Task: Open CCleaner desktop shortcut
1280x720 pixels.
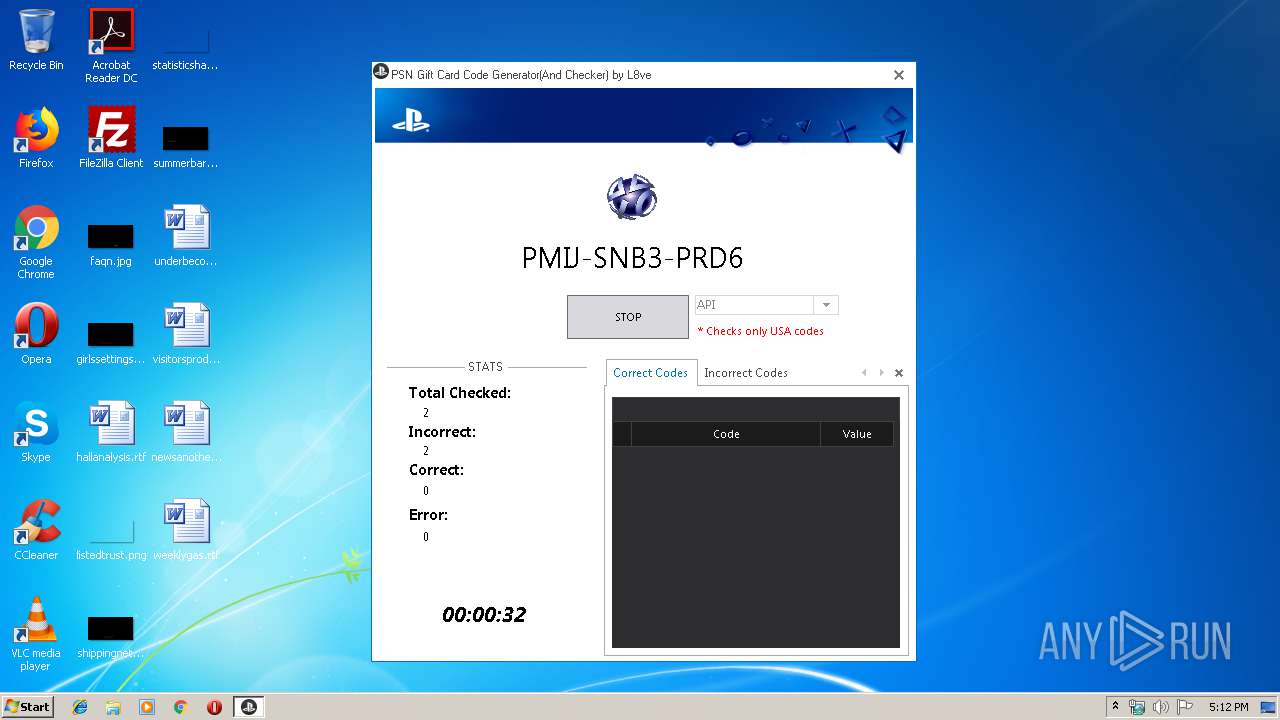Action: point(36,530)
